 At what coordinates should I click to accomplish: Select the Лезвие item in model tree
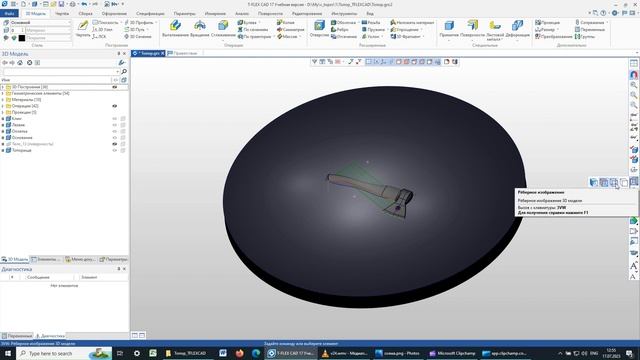coord(18,125)
